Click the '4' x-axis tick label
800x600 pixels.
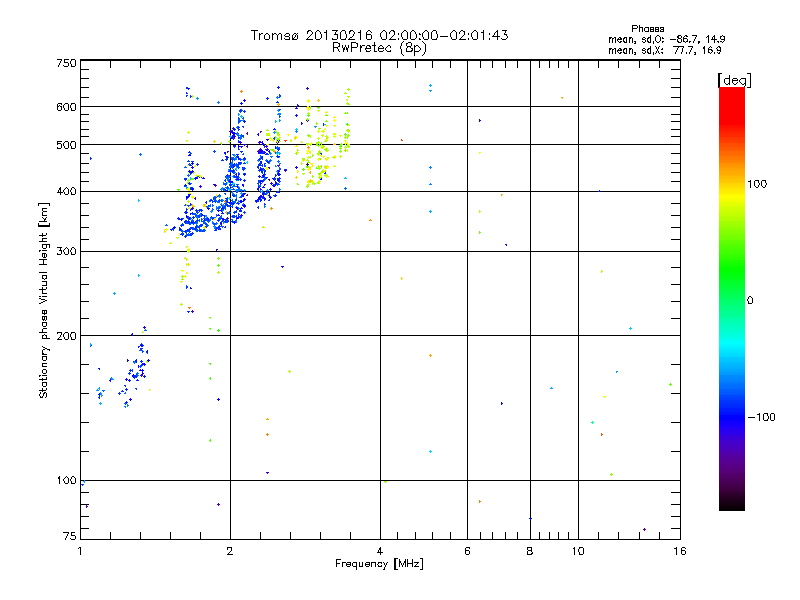tap(380, 551)
